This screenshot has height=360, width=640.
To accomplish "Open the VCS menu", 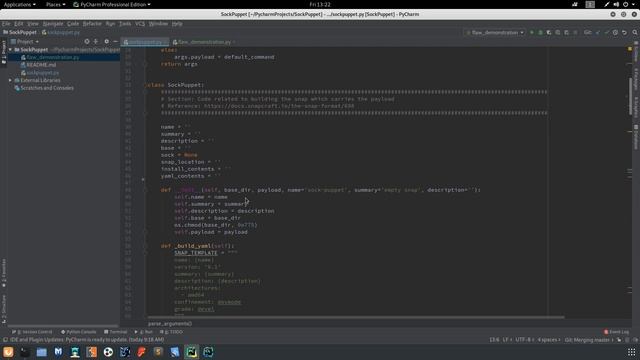I will 140,24.
